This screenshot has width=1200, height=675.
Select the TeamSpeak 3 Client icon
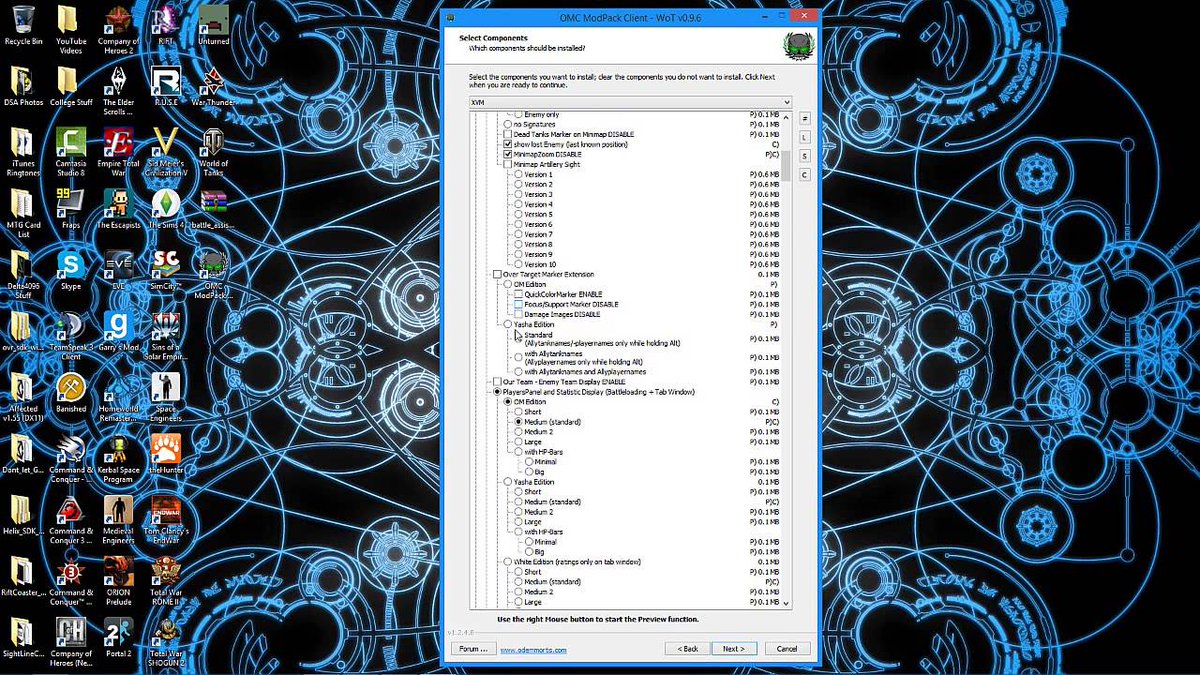(x=71, y=336)
